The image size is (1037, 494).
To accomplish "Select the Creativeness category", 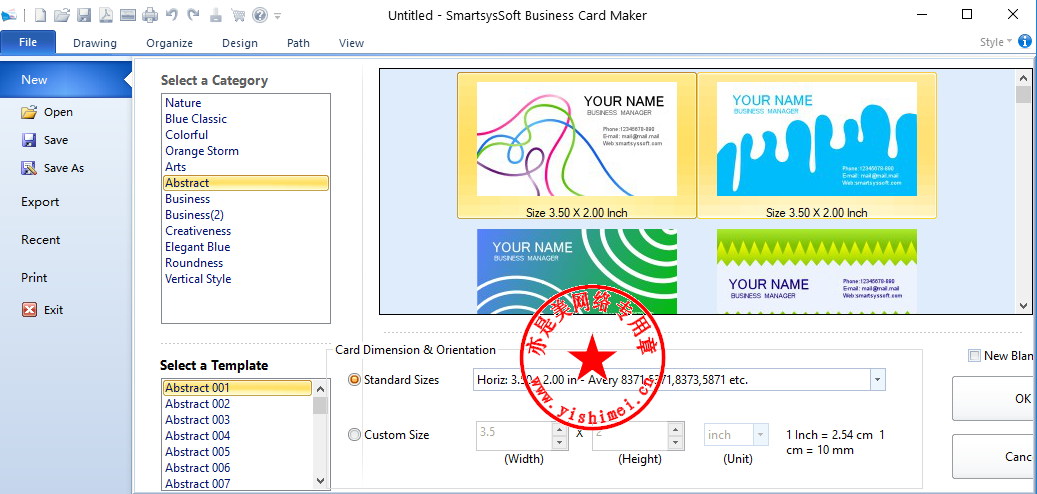I will tap(198, 231).
